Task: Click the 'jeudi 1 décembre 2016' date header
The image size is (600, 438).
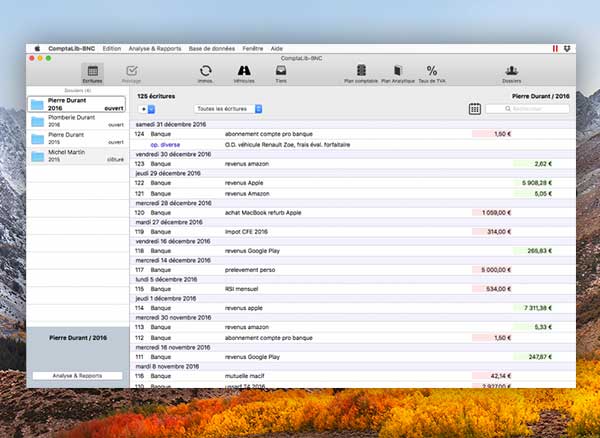Action: (x=166, y=298)
